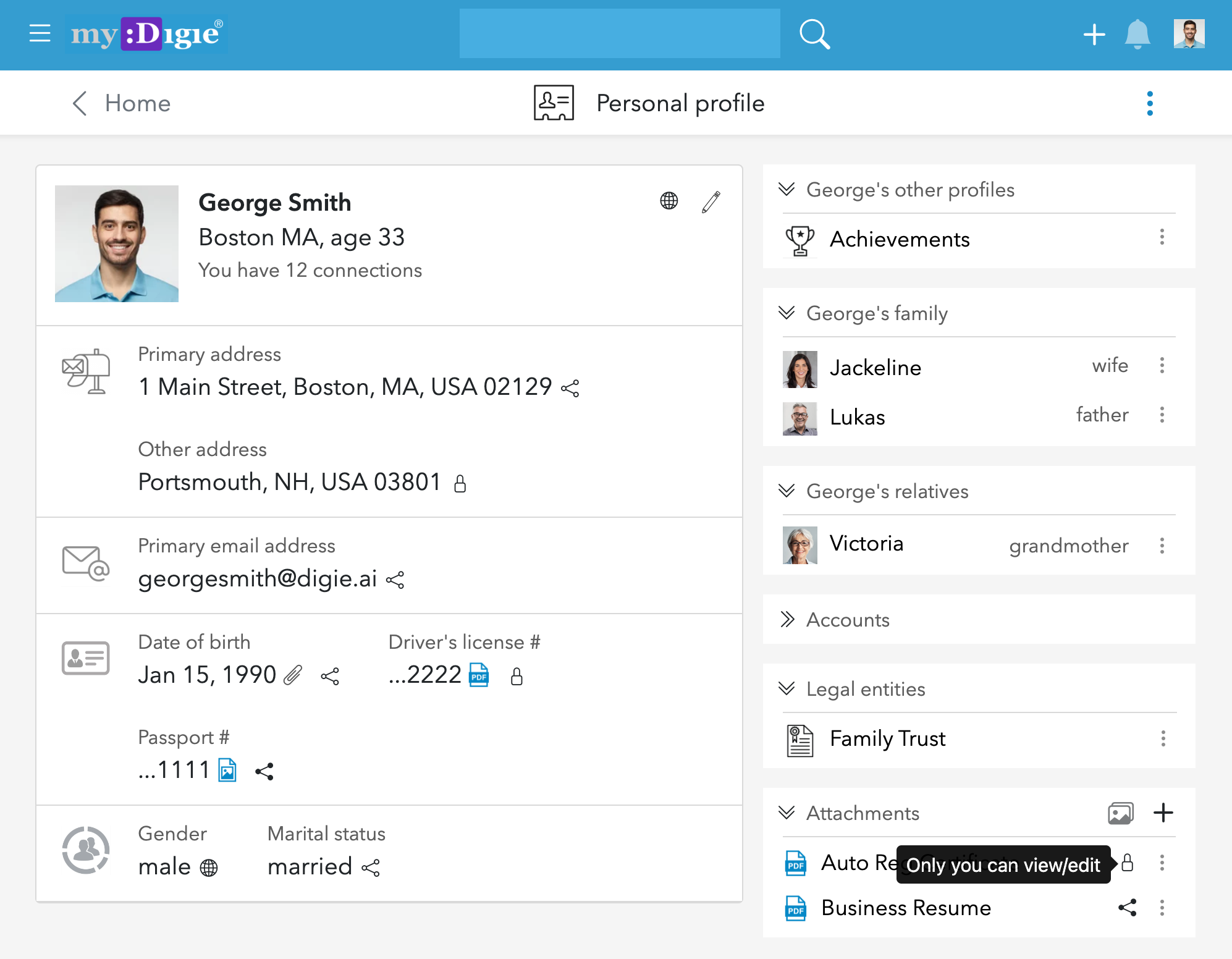Viewport: 1232px width, 959px height.
Task: Collapse the Legal entities section
Action: coord(787,688)
